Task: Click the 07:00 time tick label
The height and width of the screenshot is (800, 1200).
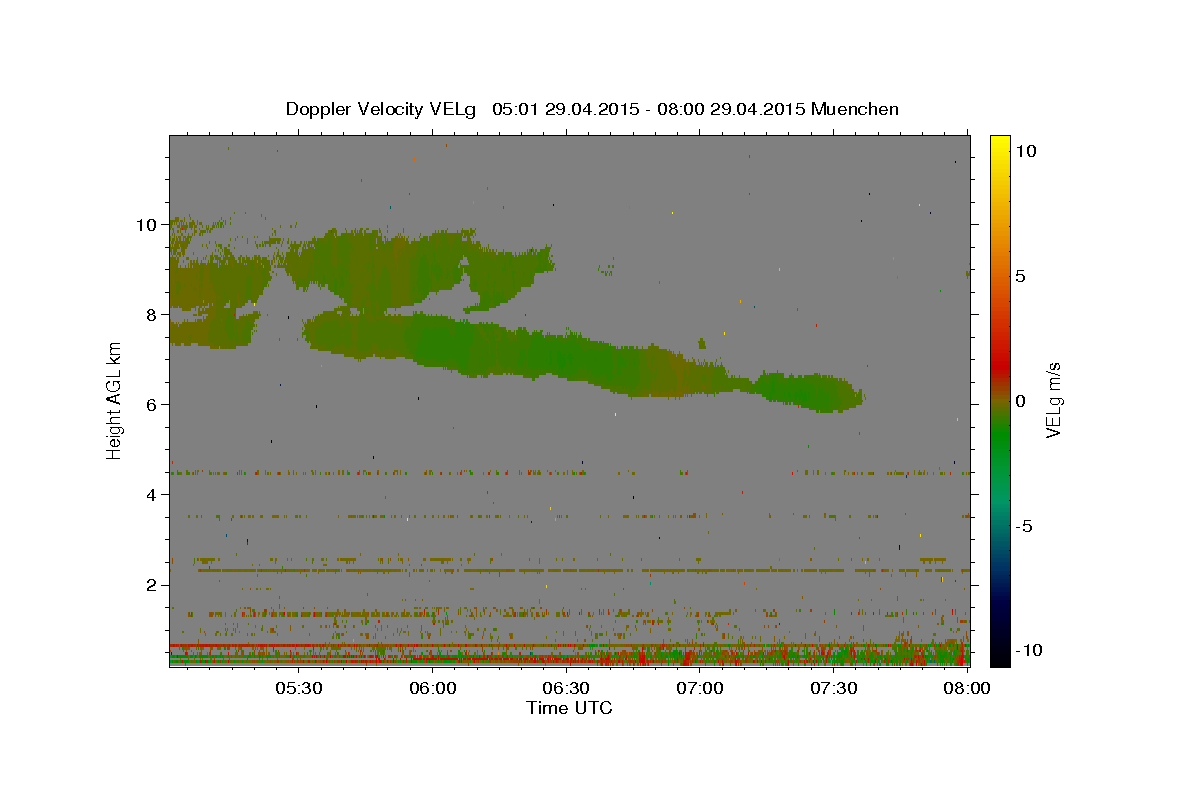Action: point(700,689)
